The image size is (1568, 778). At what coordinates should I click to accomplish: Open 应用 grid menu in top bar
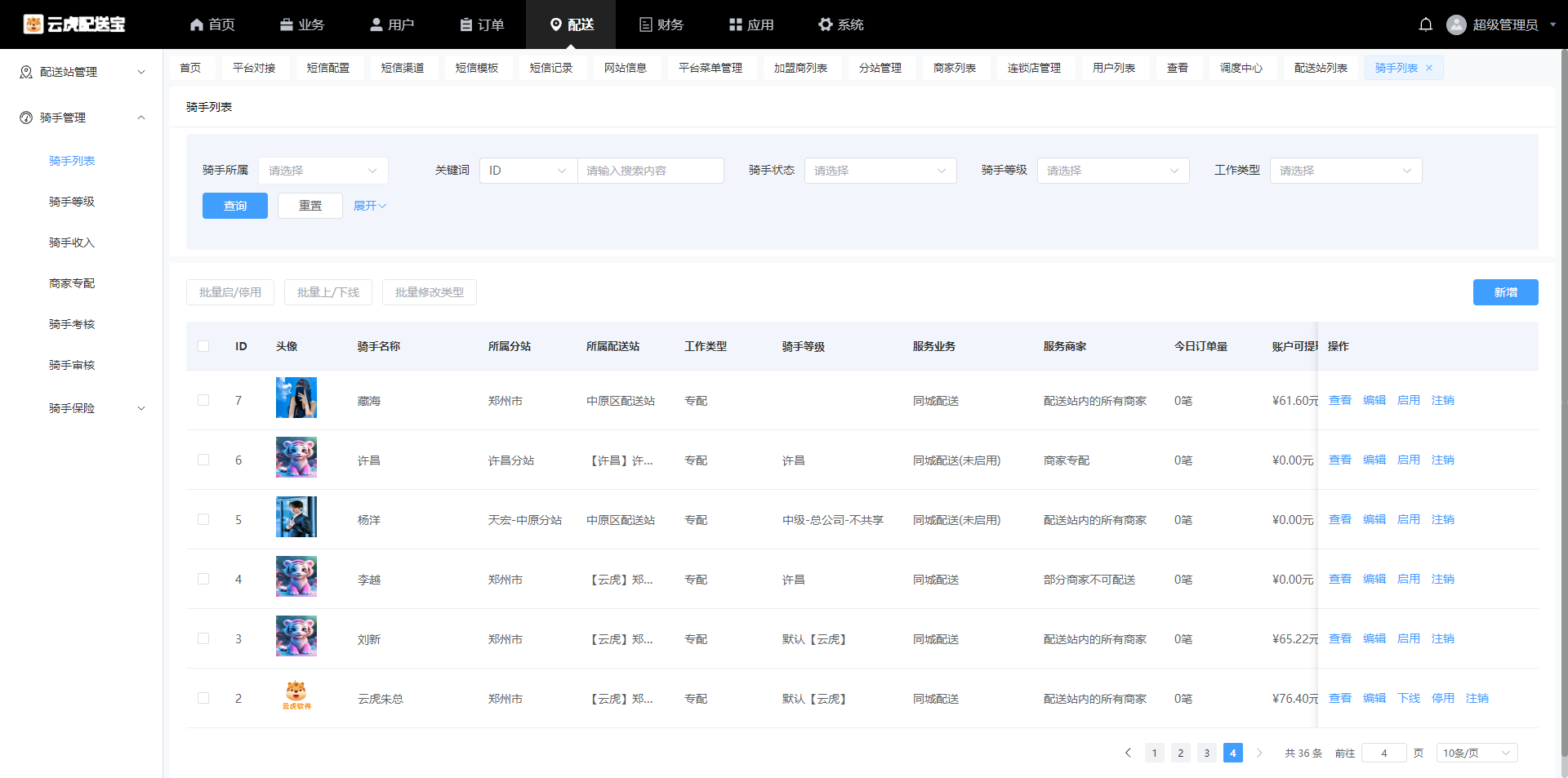751,24
